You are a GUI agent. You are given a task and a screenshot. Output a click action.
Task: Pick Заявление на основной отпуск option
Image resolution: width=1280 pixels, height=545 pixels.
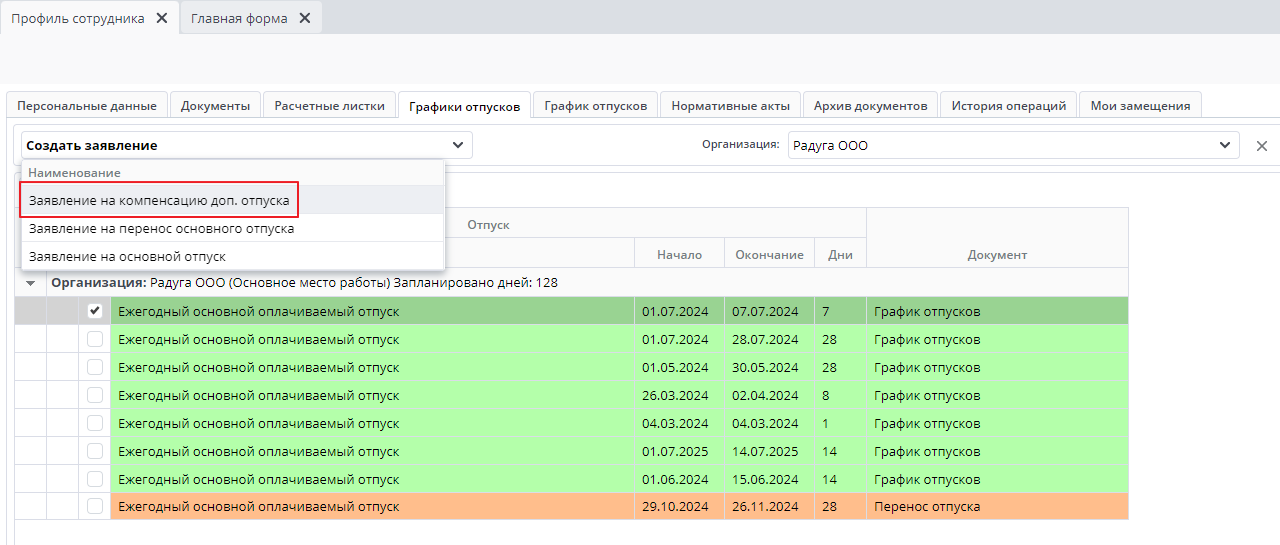coord(127,256)
